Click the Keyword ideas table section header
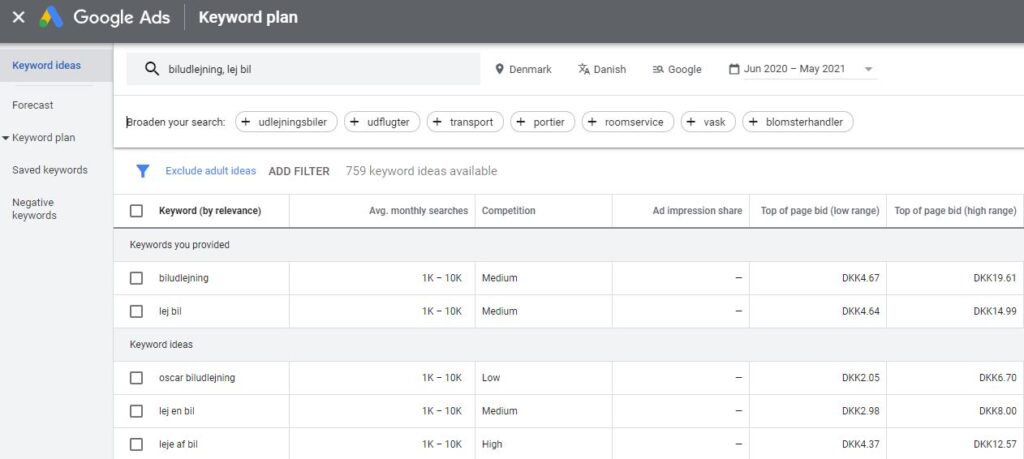This screenshot has height=459, width=1024. pos(161,345)
